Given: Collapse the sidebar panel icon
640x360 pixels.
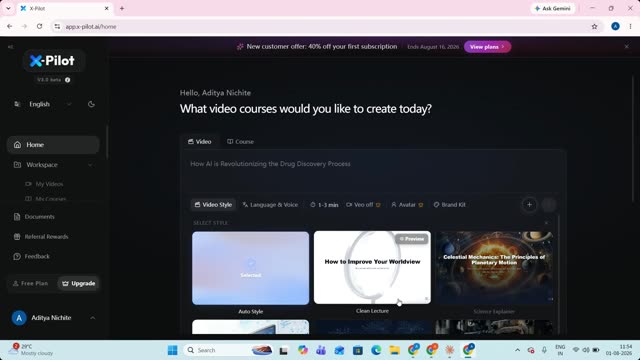Looking at the screenshot, I should (x=11, y=47).
